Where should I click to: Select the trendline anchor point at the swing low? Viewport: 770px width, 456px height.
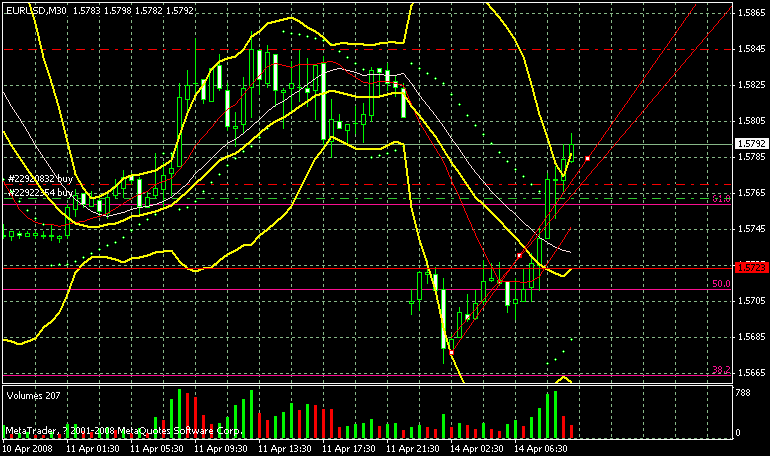pyautogui.click(x=451, y=352)
